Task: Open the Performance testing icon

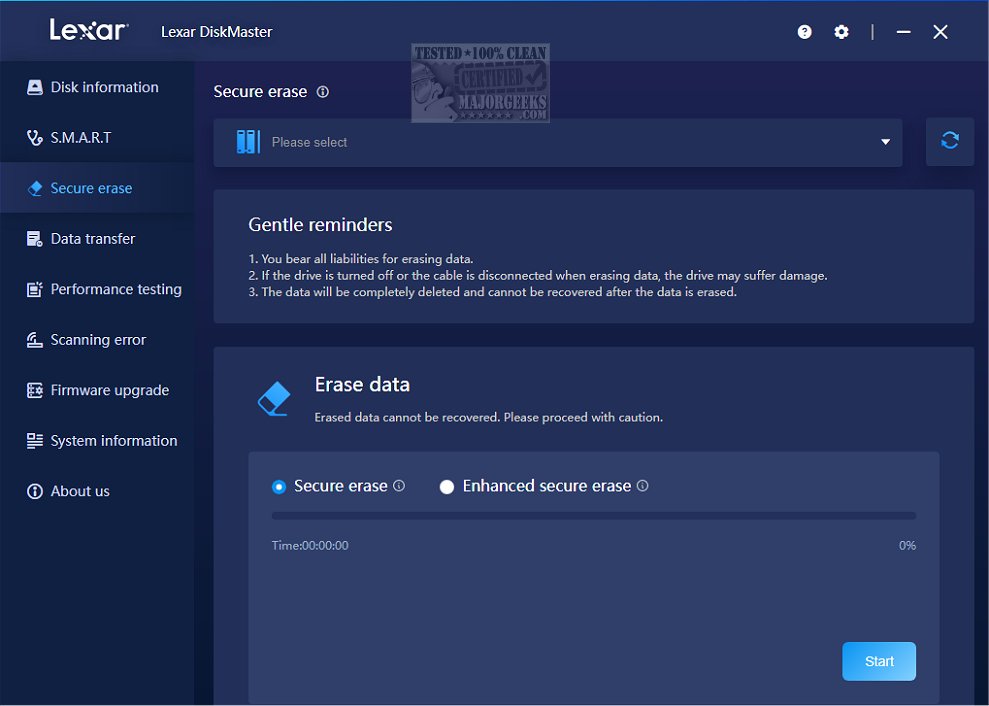Action: pyautogui.click(x=33, y=289)
